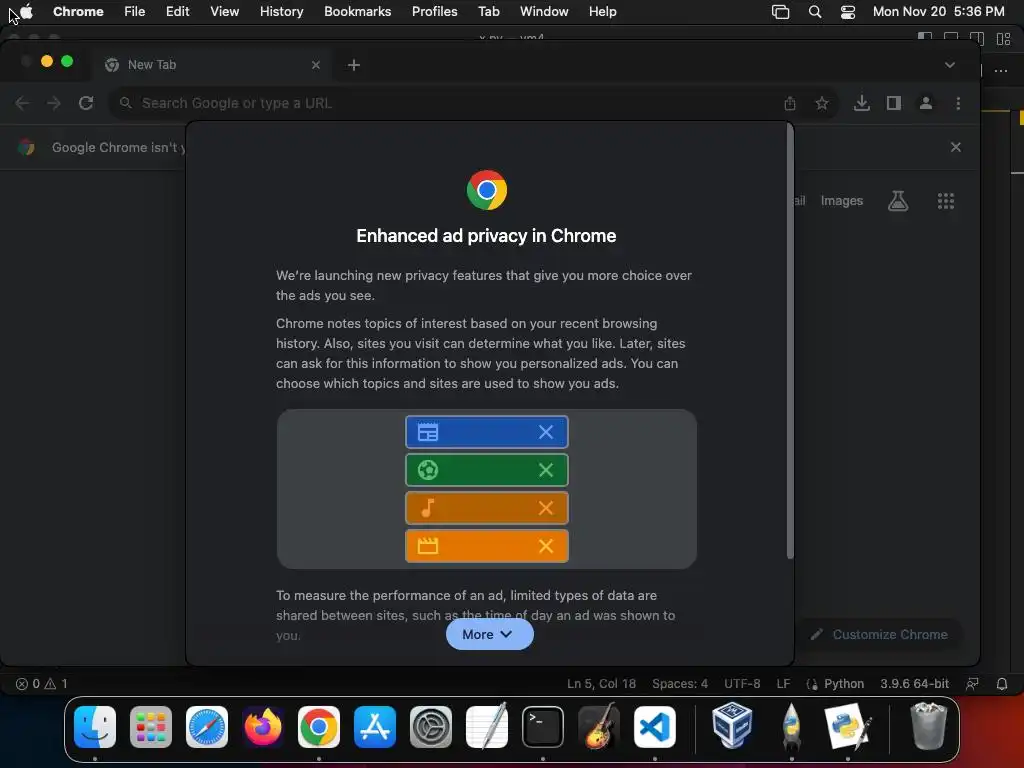Viewport: 1024px width, 768px height.
Task: Open the Edit menu
Action: click(177, 12)
